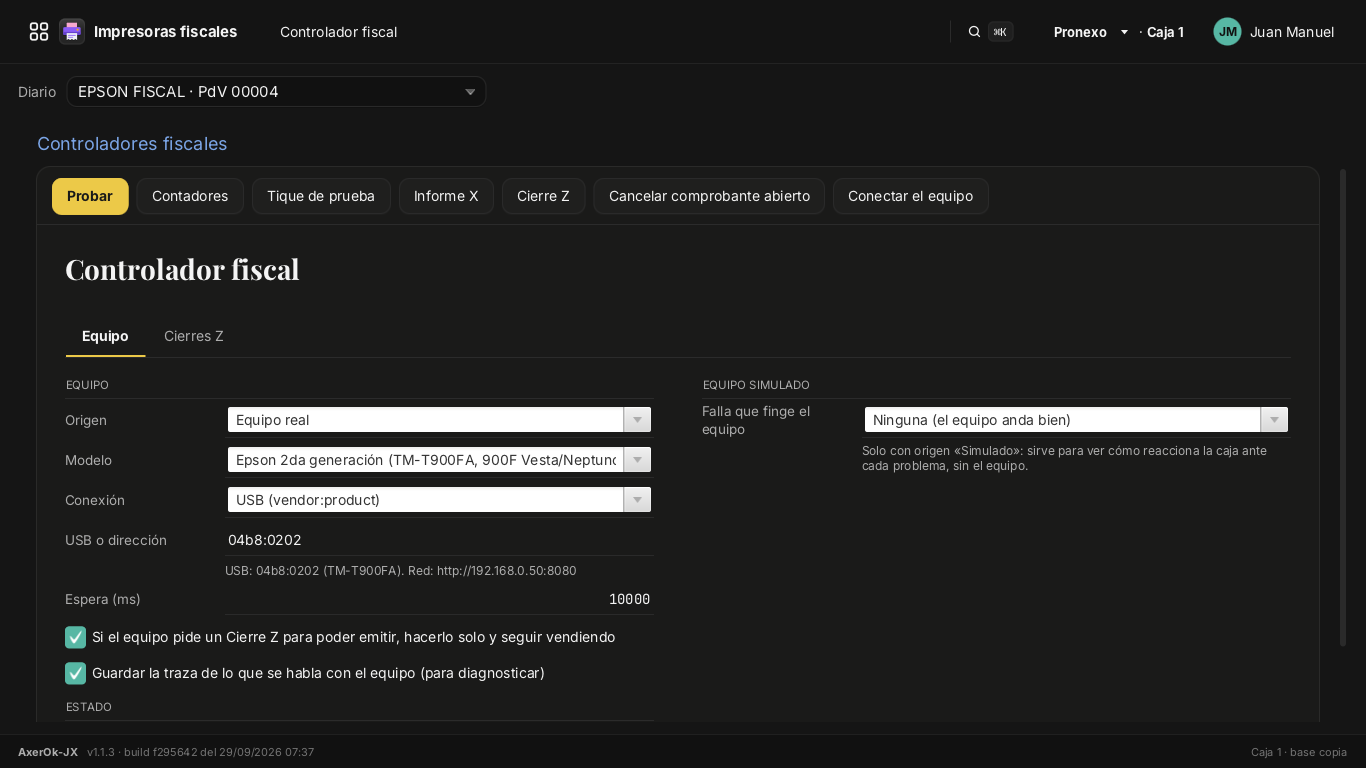Click the USB hint text with 192.168.0.50
This screenshot has width=1366, height=768.
pos(400,571)
